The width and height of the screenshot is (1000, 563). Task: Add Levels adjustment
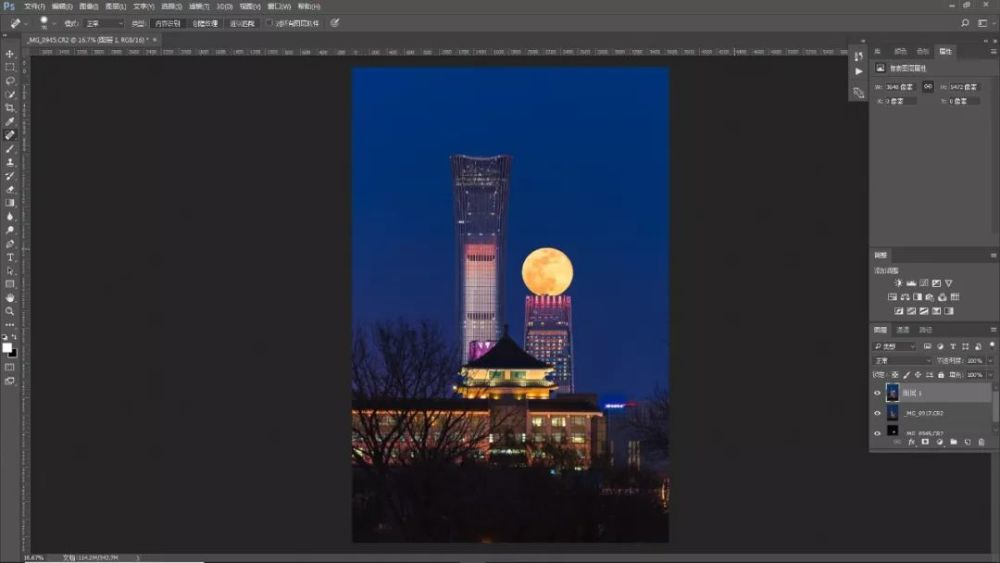point(911,283)
